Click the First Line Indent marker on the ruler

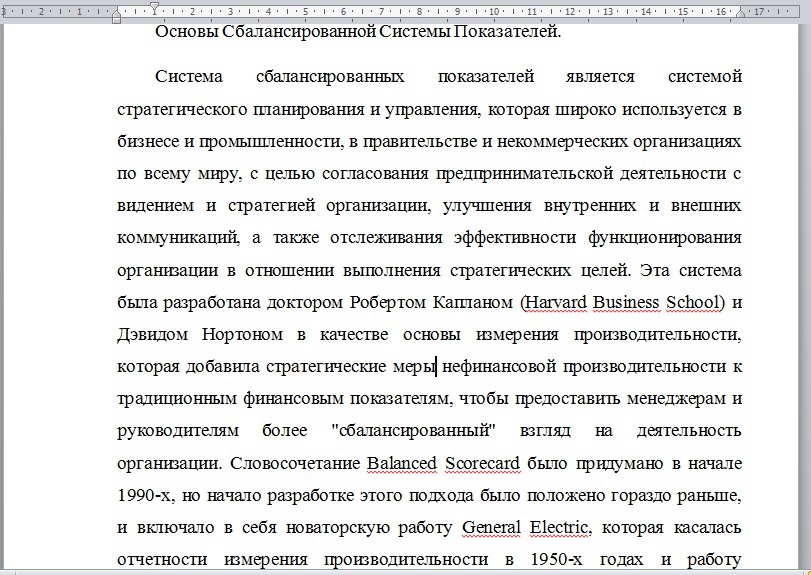[155, 8]
